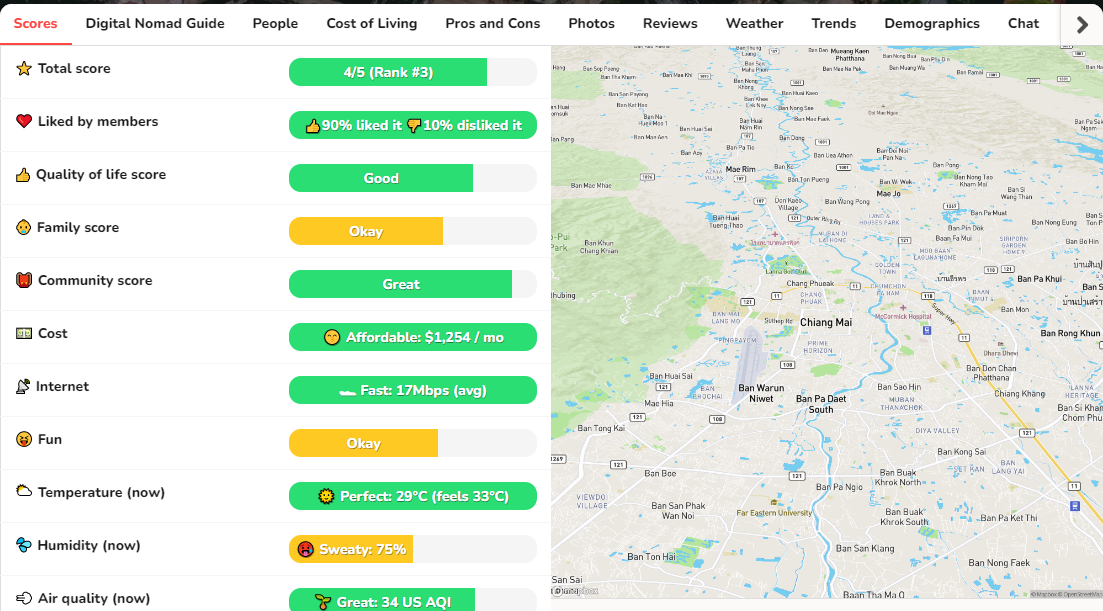Click the Air quality (now) label
Viewport: 1103px width, 611px height.
coord(94,598)
